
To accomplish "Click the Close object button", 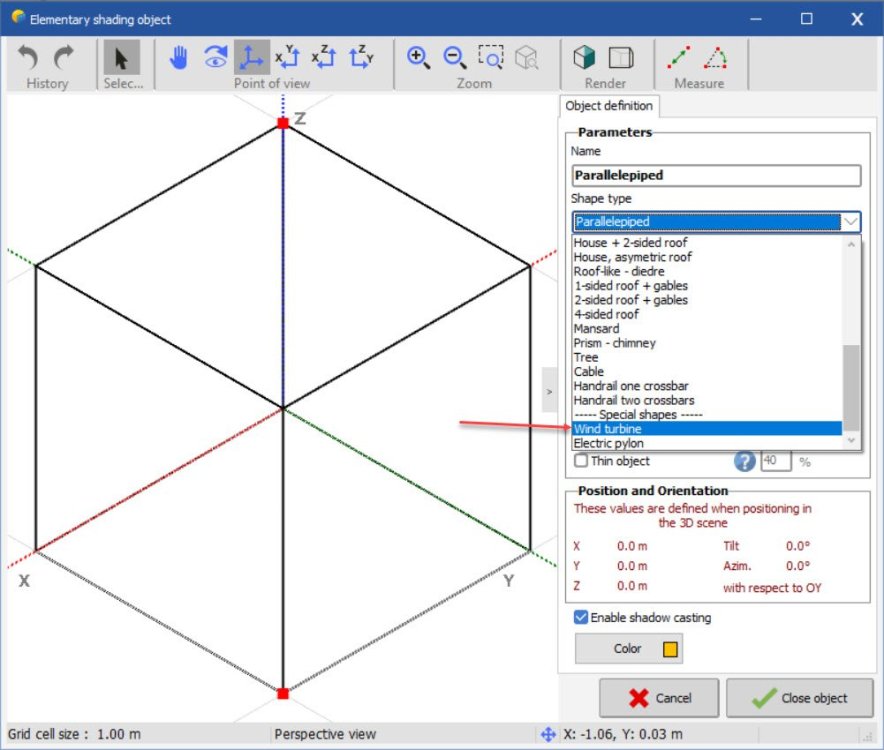I will (799, 698).
